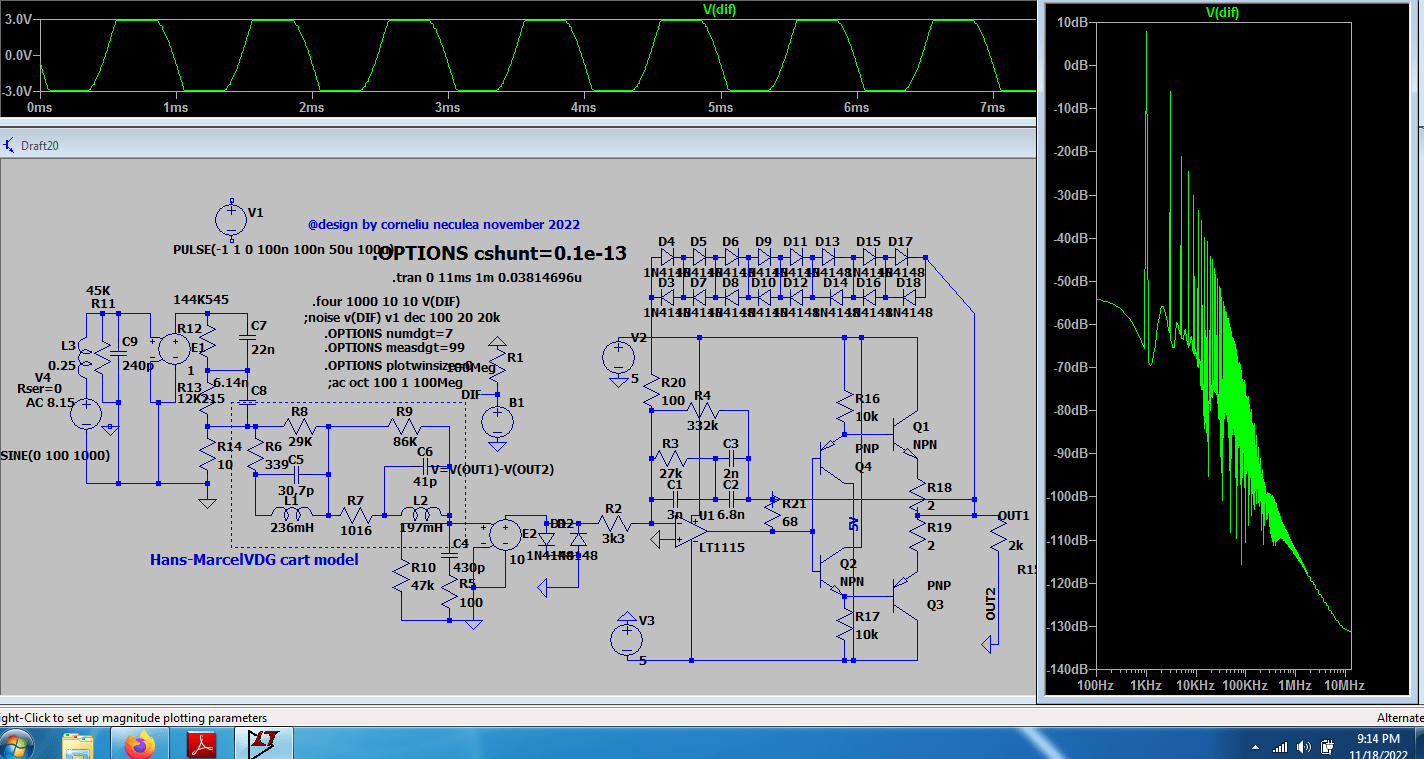Open the volume control tray icon

click(x=1303, y=747)
